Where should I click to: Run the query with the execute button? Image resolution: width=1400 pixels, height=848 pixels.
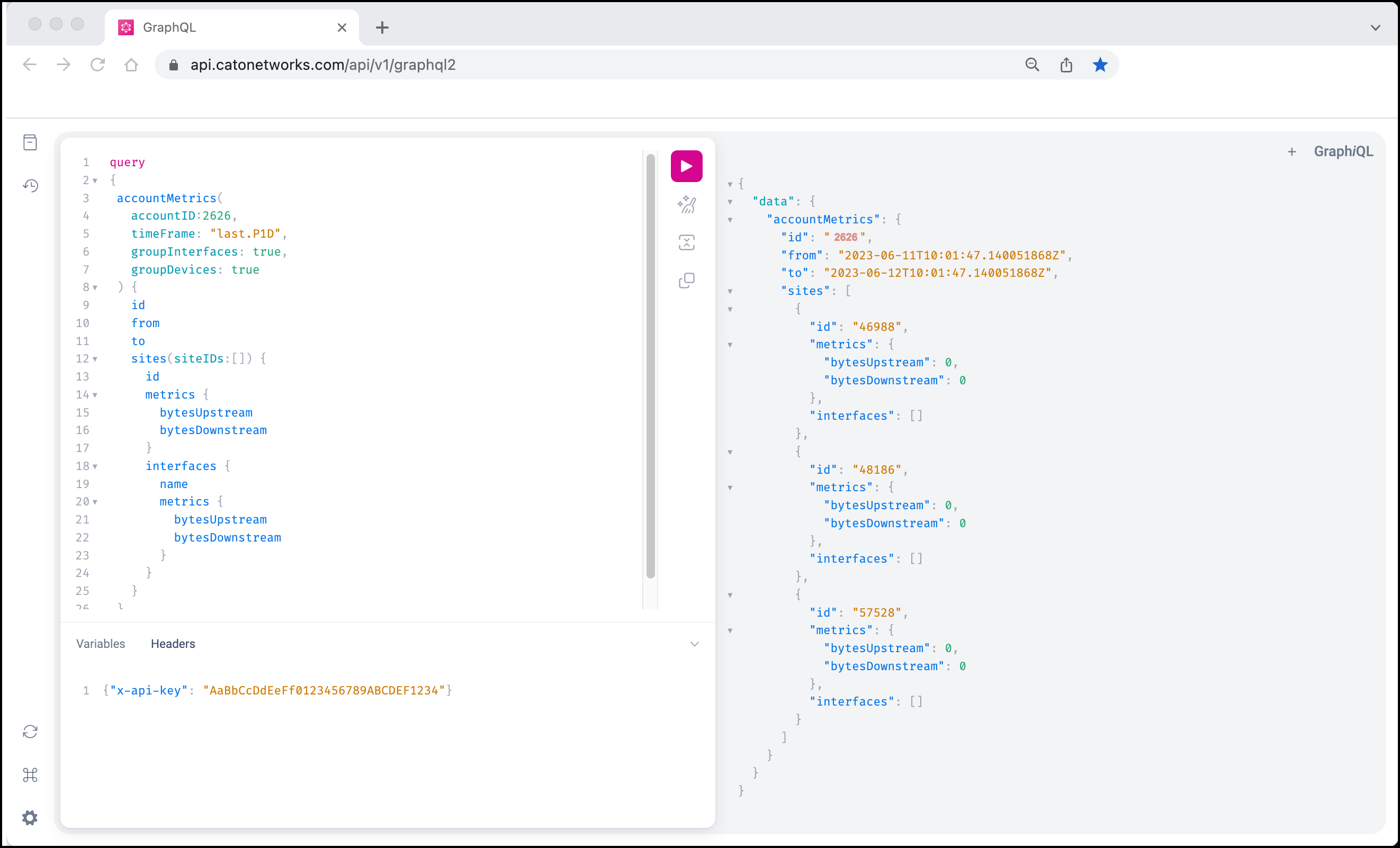[x=686, y=166]
